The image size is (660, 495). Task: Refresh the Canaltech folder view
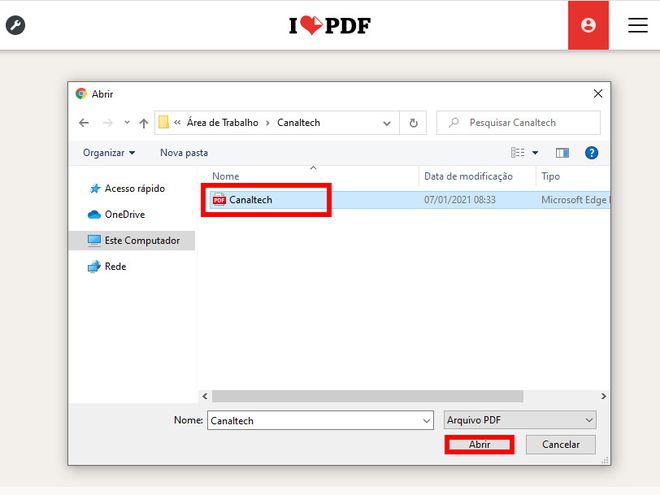click(x=413, y=123)
